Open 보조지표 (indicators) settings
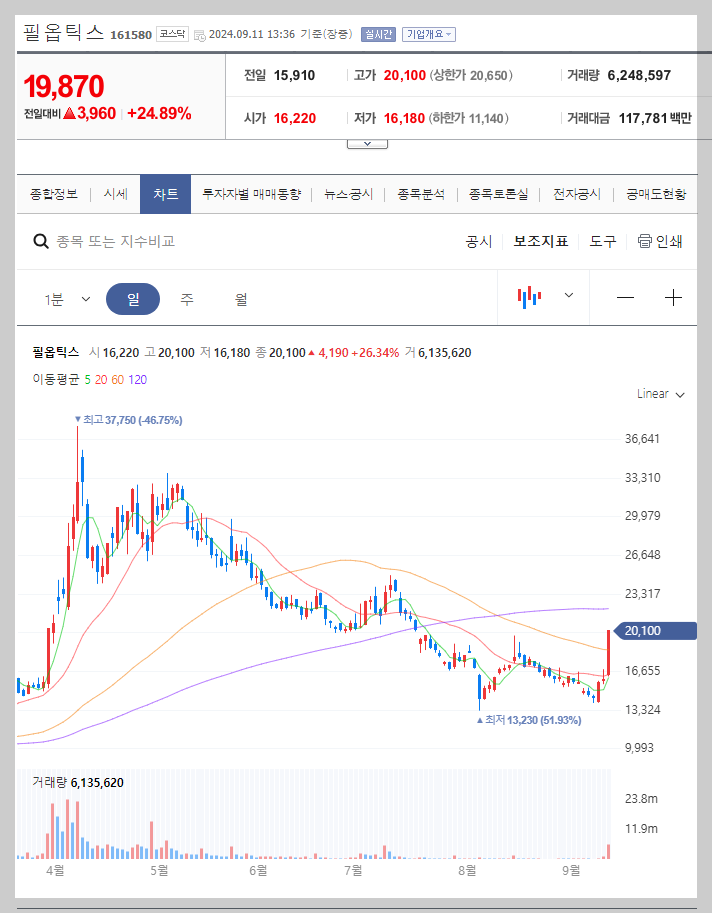 click(x=540, y=241)
